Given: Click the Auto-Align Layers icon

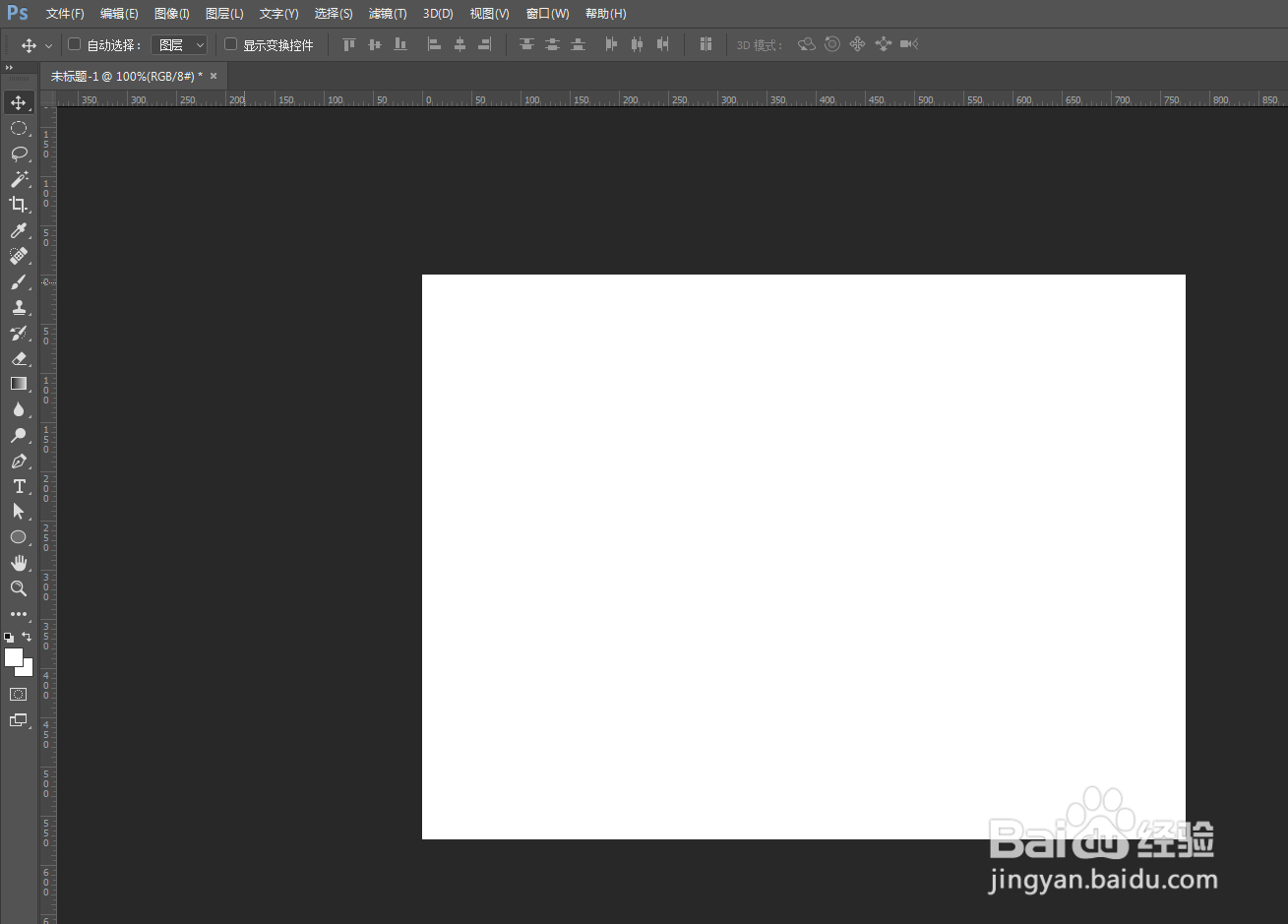Looking at the screenshot, I should coord(705,44).
